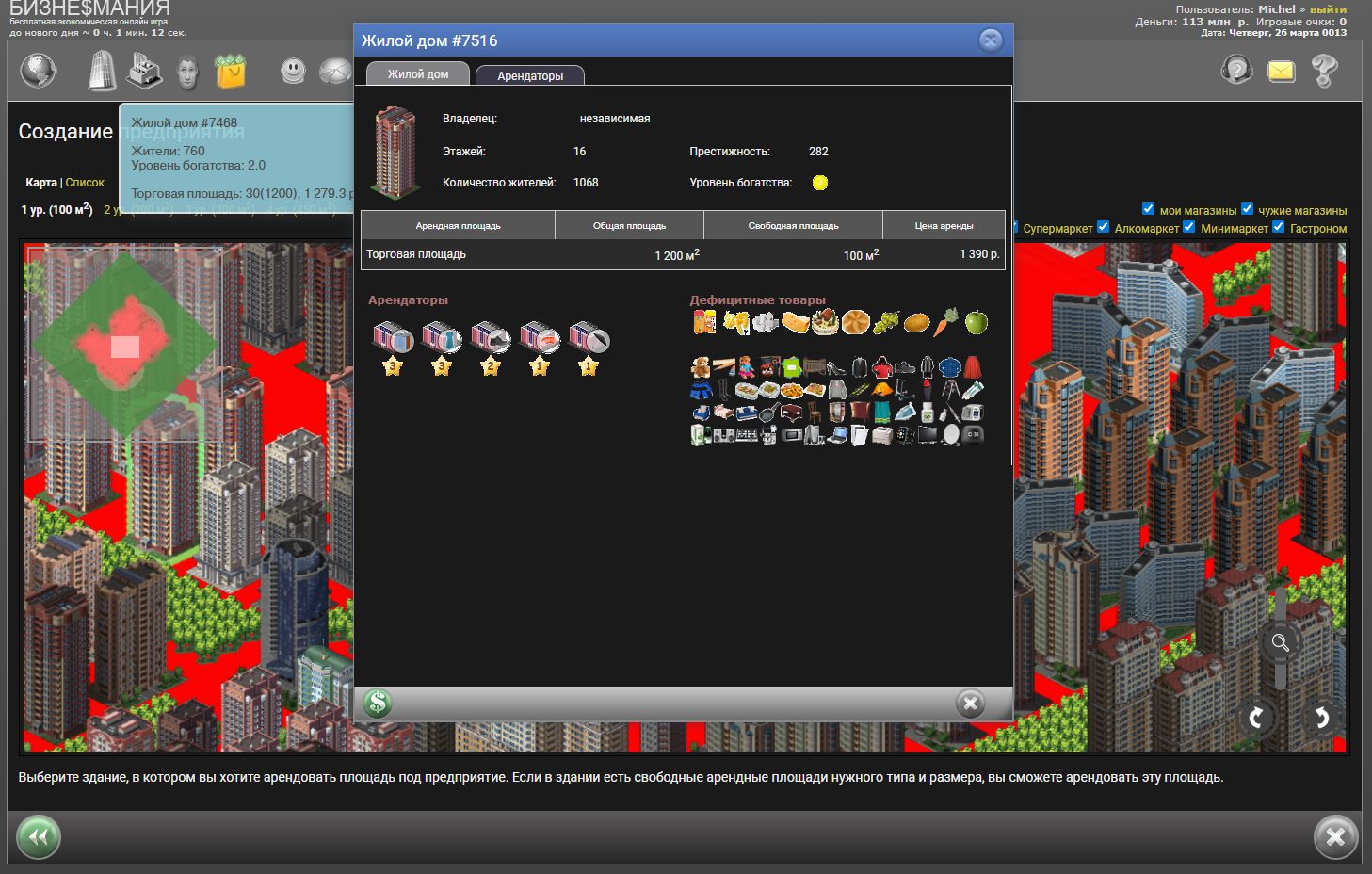Image resolution: width=1372 pixels, height=874 pixels.
Task: Click the headset support icon
Action: pyautogui.click(x=1236, y=70)
